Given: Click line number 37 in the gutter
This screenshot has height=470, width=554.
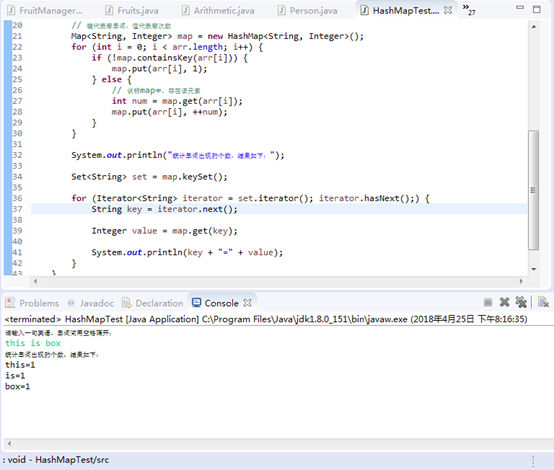Looking at the screenshot, I should [x=17, y=209].
